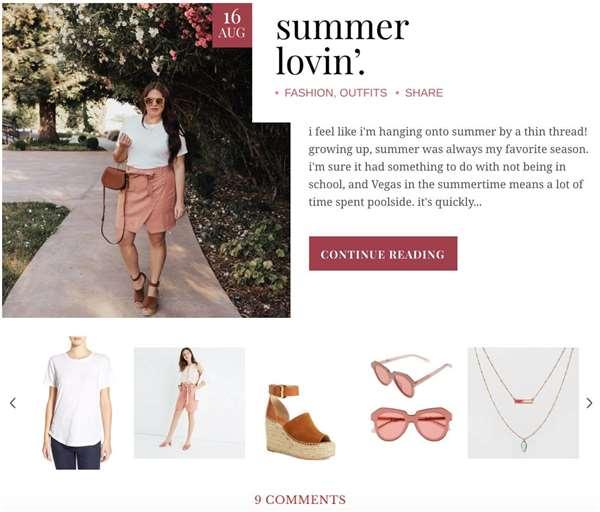Select the espadrille wedge sandal product
Screen dimensions: 600x512
tap(301, 421)
